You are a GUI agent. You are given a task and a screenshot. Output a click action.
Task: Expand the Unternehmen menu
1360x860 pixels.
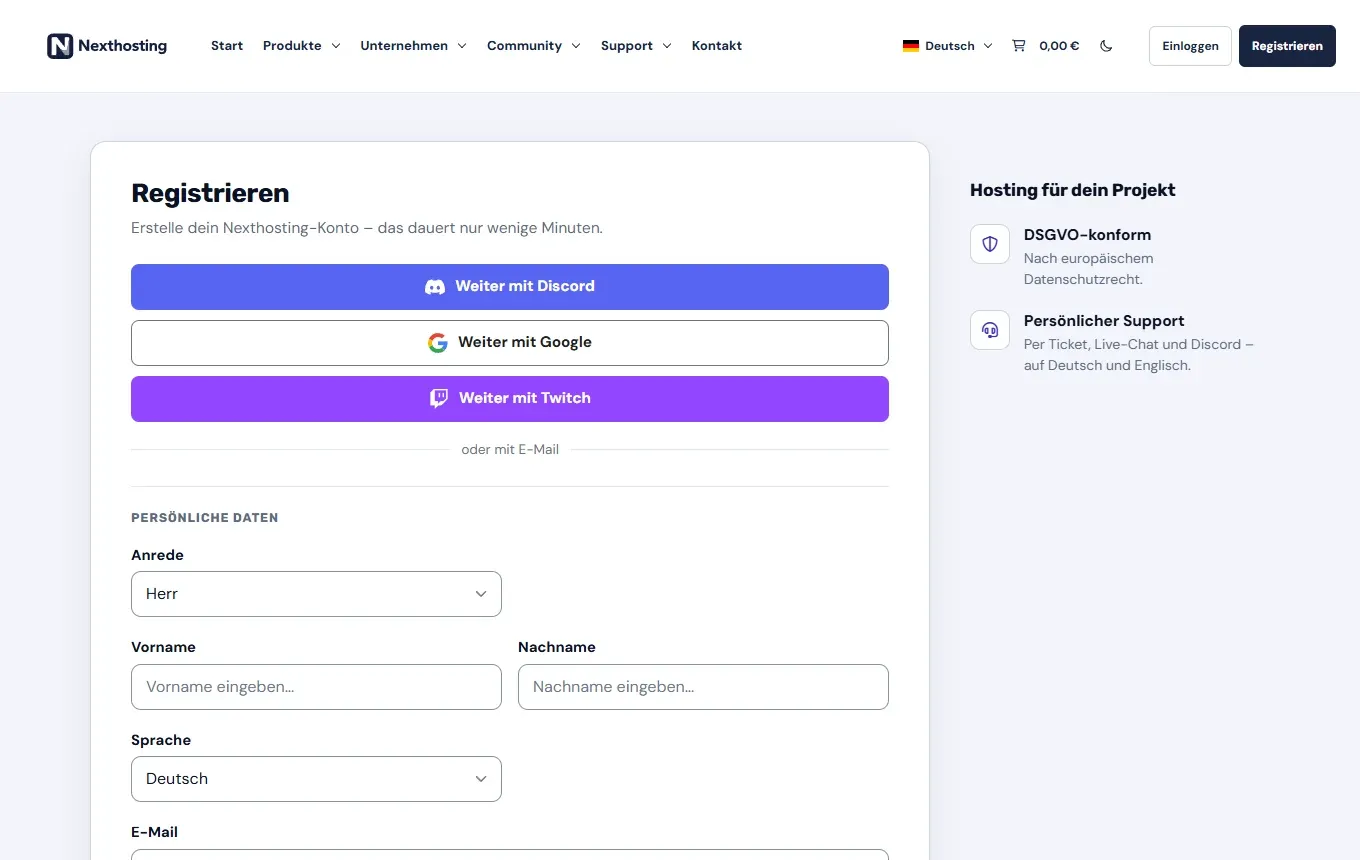coord(414,46)
